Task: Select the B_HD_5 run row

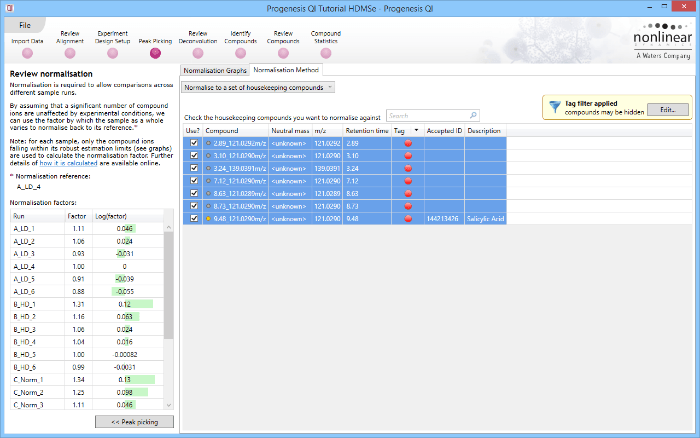Action: [x=87, y=355]
